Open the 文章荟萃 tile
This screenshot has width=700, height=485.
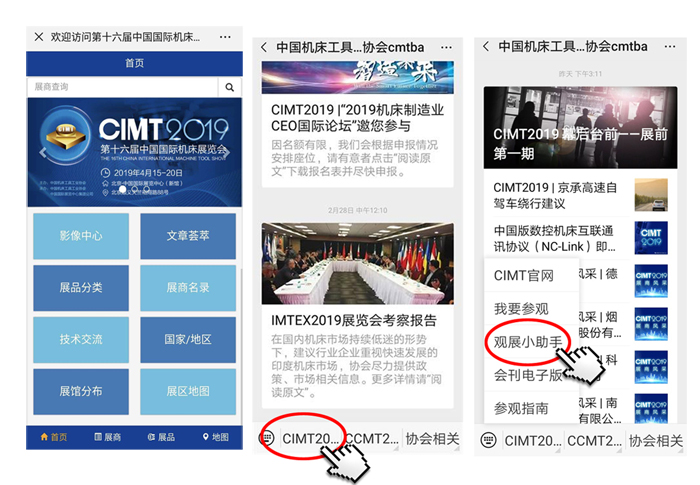pos(188,236)
